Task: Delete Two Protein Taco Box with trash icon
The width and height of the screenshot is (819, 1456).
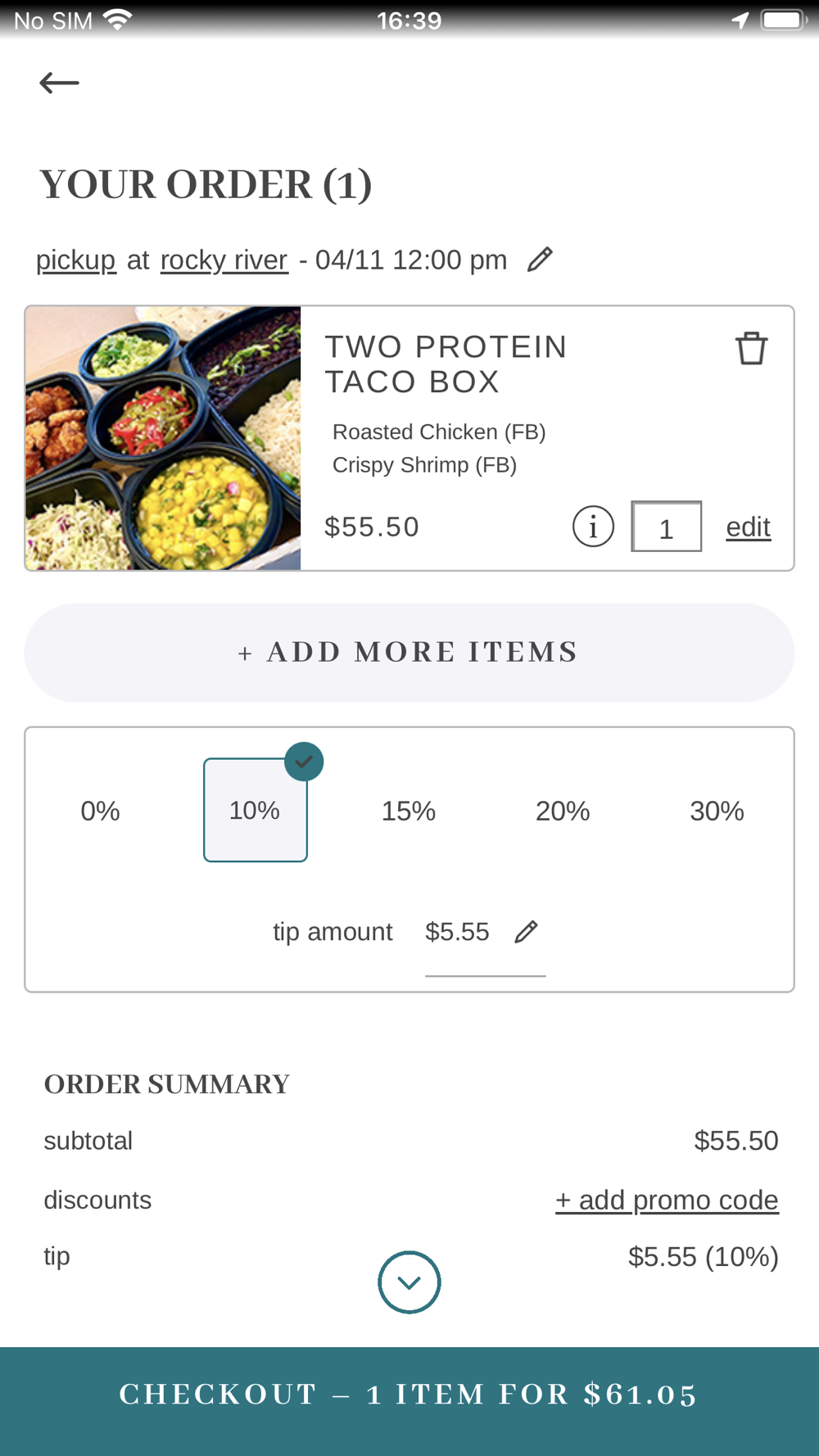Action: [751, 349]
